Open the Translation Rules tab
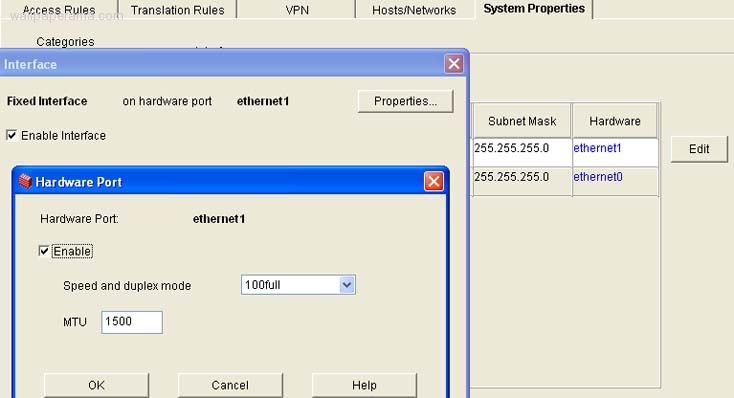Viewport: 734px width, 398px height. pos(177,9)
